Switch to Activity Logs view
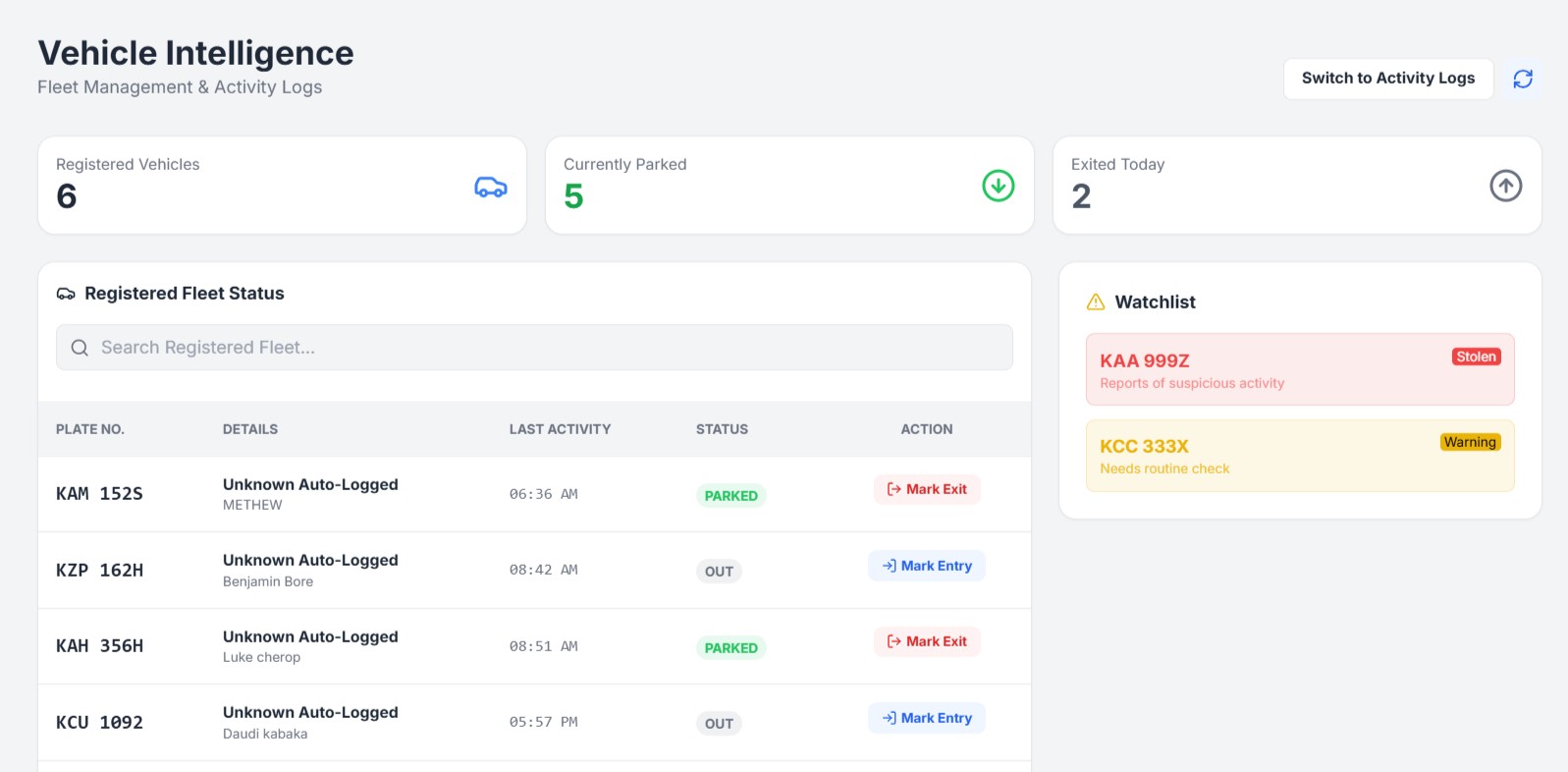The width and height of the screenshot is (1568, 772). tap(1387, 79)
